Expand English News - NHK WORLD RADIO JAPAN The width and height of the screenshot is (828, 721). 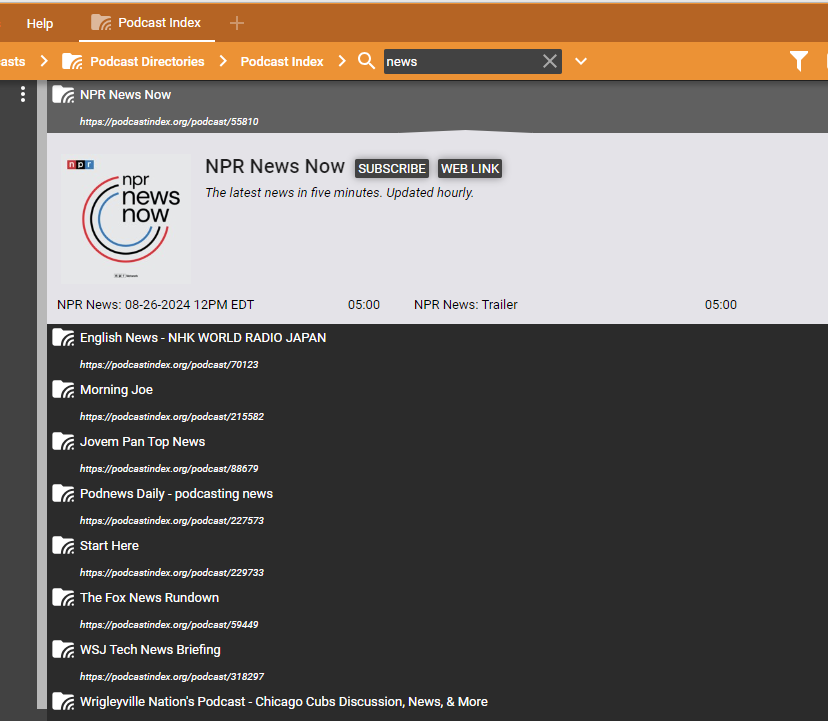[203, 338]
